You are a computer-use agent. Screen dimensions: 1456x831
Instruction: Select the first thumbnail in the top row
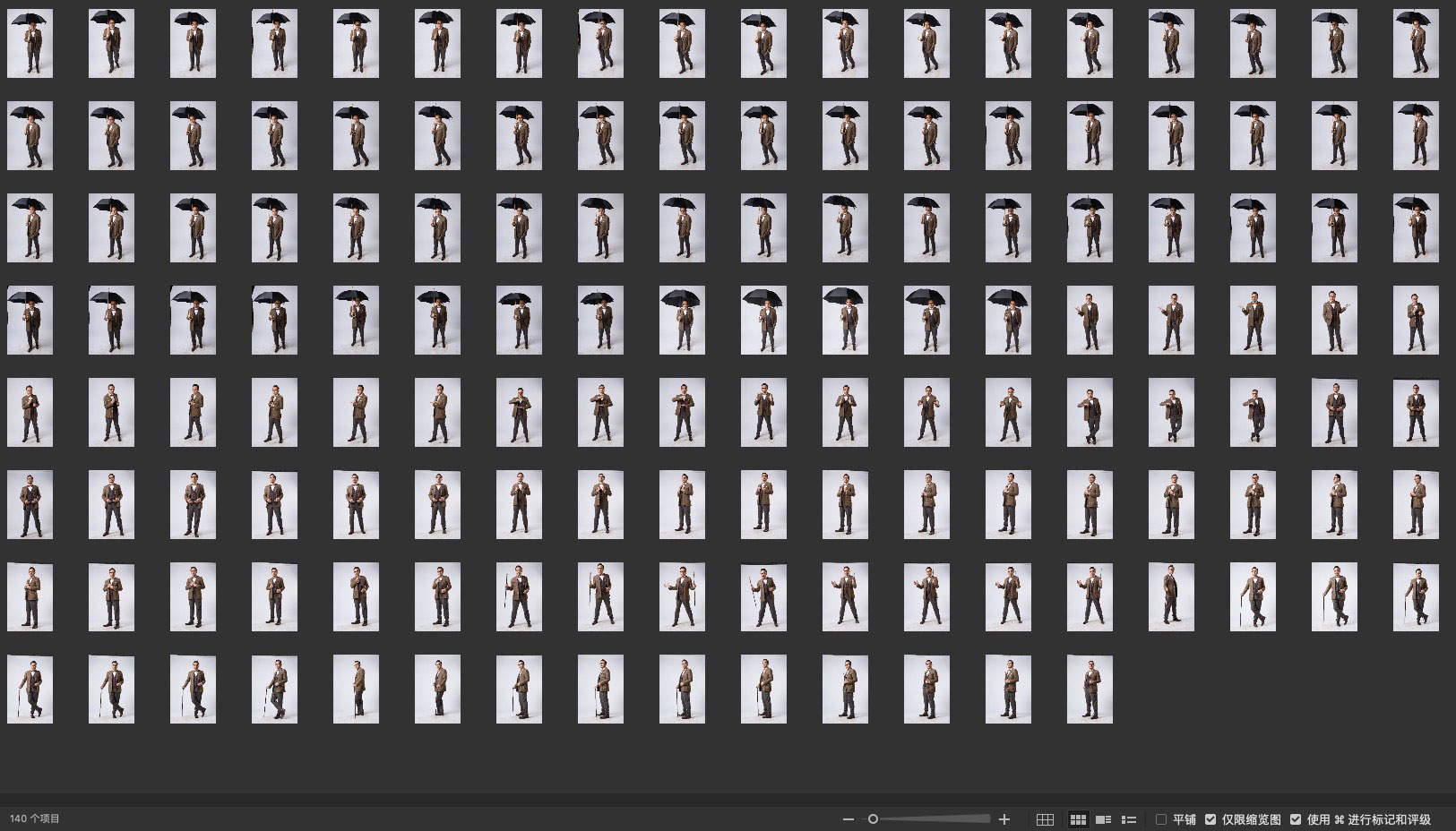[x=30, y=44]
